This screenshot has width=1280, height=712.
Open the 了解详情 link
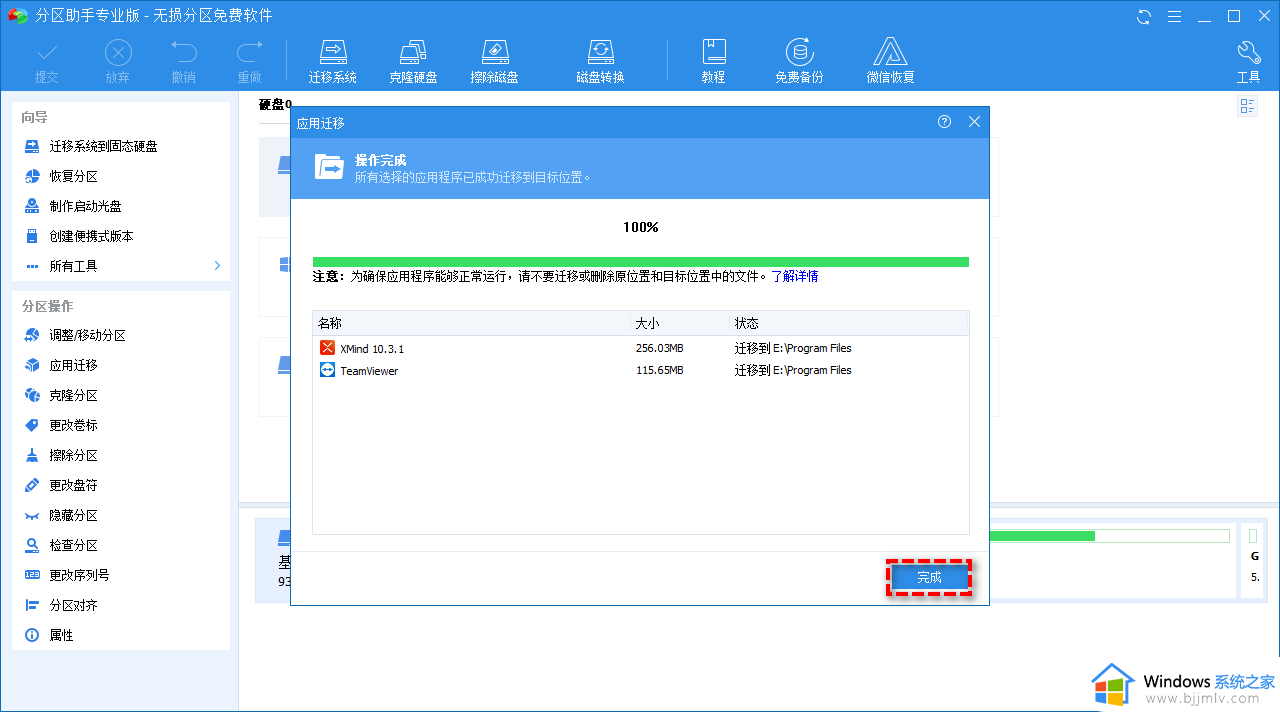[x=794, y=276]
